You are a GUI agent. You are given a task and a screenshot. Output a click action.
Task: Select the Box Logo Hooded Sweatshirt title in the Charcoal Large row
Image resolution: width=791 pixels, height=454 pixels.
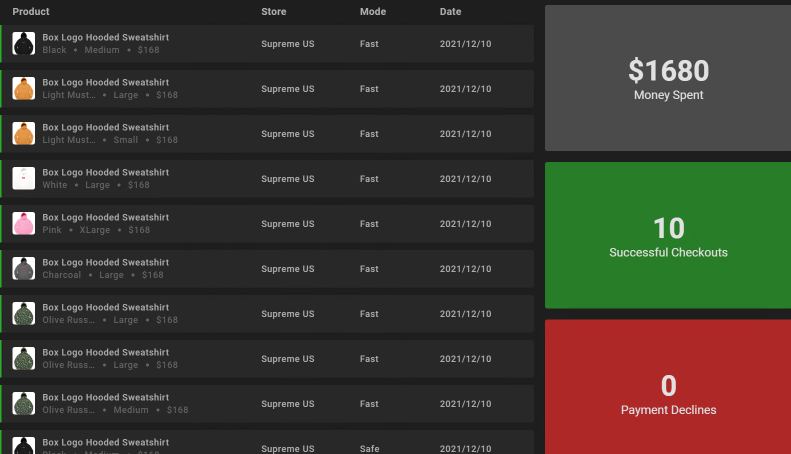[105, 262]
